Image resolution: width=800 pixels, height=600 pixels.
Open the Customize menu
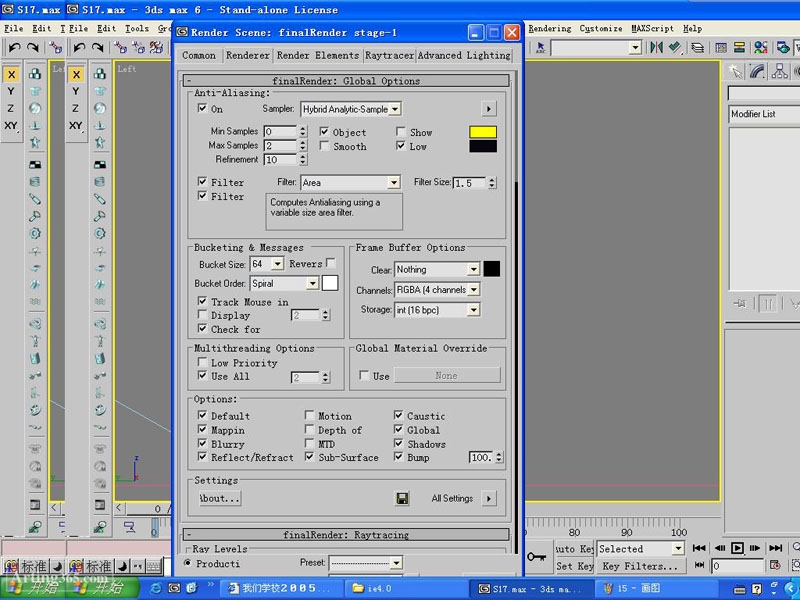pos(601,29)
